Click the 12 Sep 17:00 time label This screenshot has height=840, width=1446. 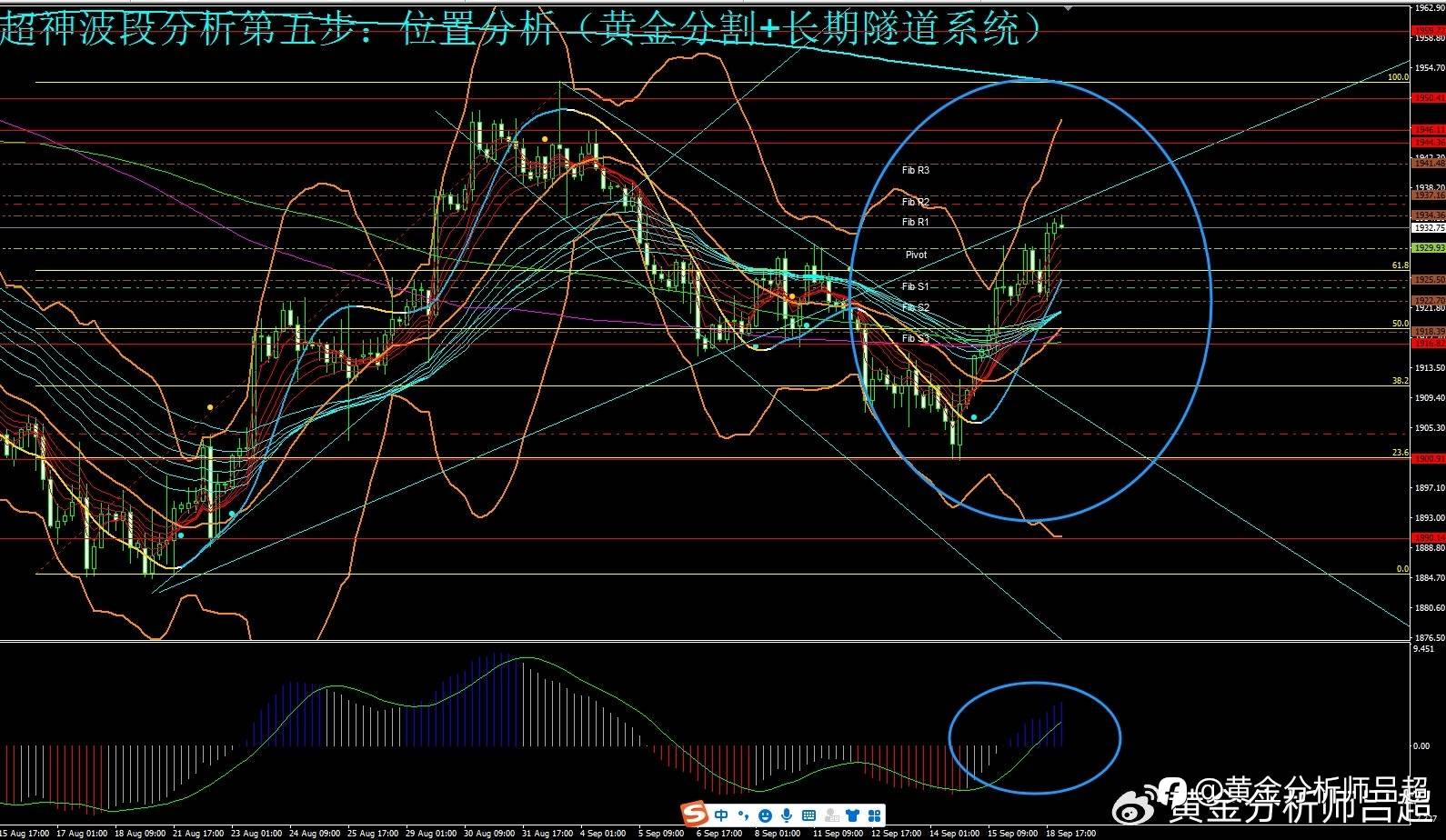pos(896,834)
